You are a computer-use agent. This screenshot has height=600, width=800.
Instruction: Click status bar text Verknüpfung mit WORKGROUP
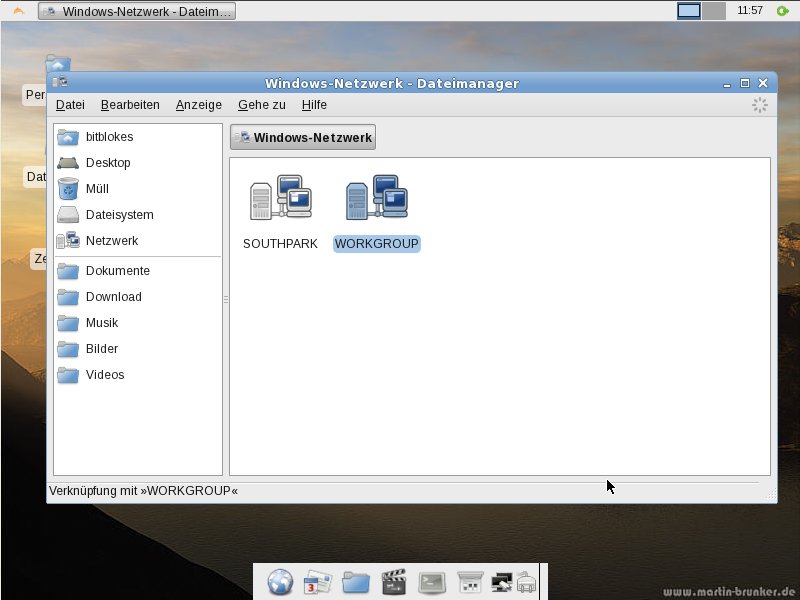coord(143,491)
